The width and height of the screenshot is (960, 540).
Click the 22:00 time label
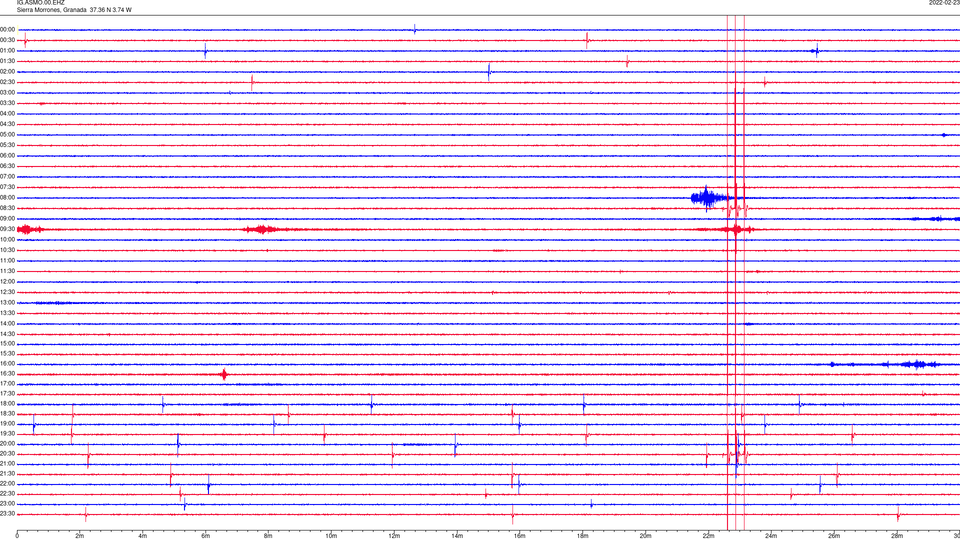point(7,484)
